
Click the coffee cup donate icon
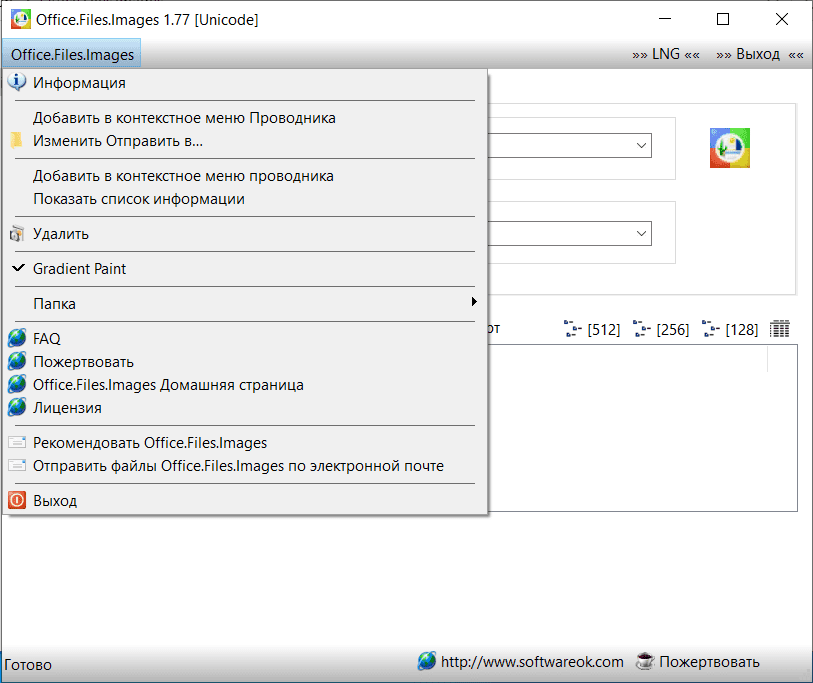645,661
